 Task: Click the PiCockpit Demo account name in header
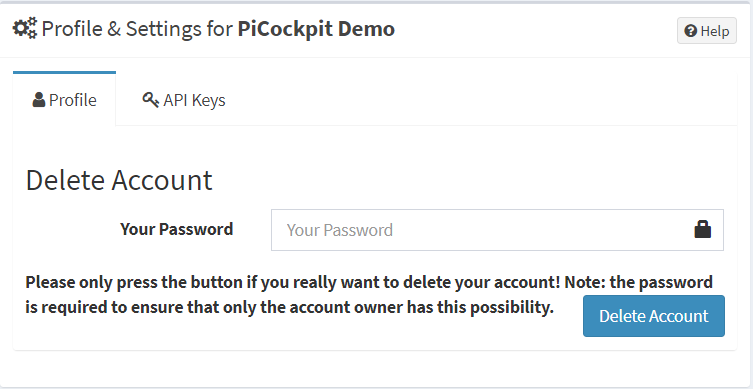316,29
